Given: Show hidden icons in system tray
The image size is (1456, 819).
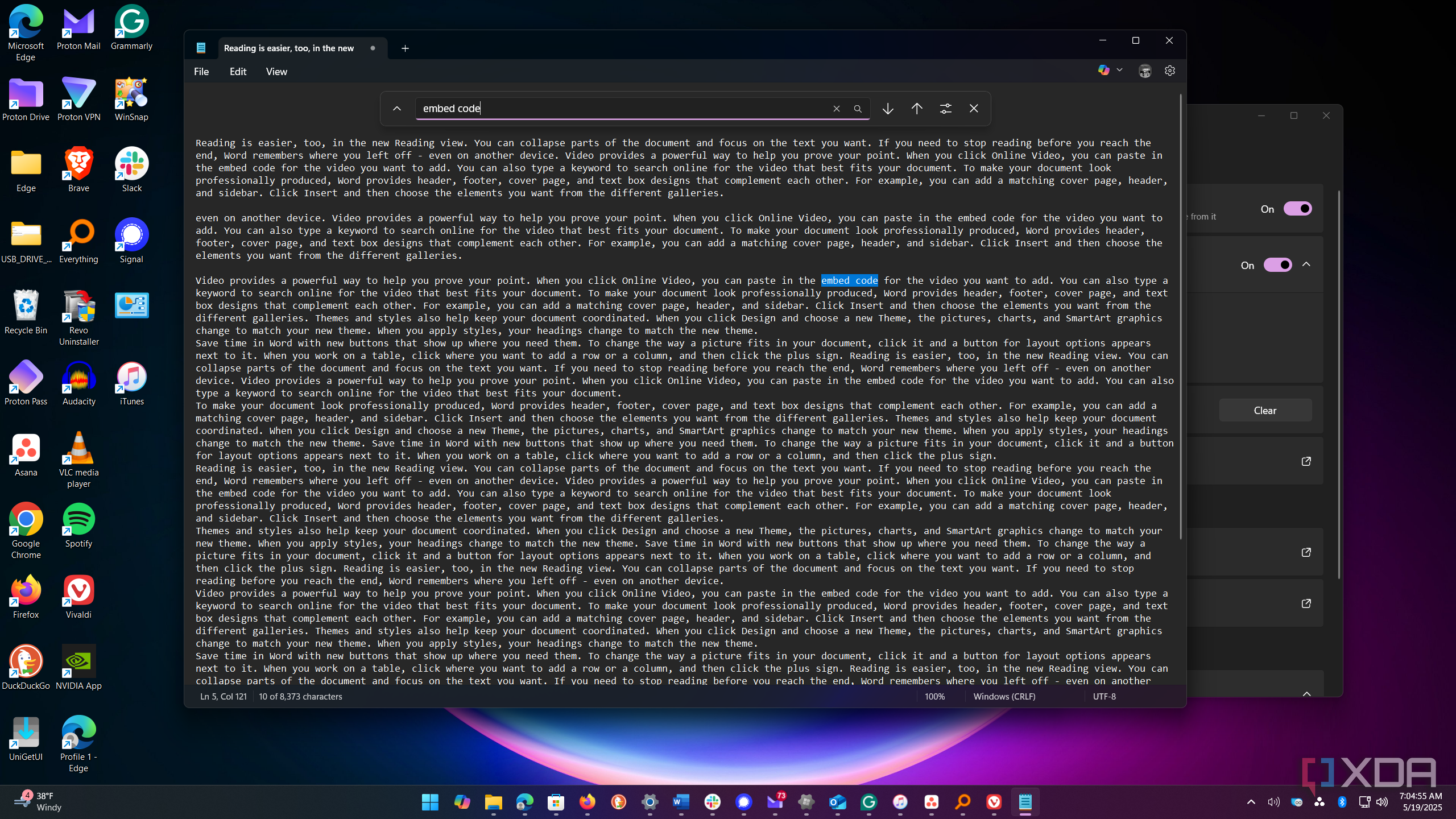Looking at the screenshot, I should [1251, 802].
